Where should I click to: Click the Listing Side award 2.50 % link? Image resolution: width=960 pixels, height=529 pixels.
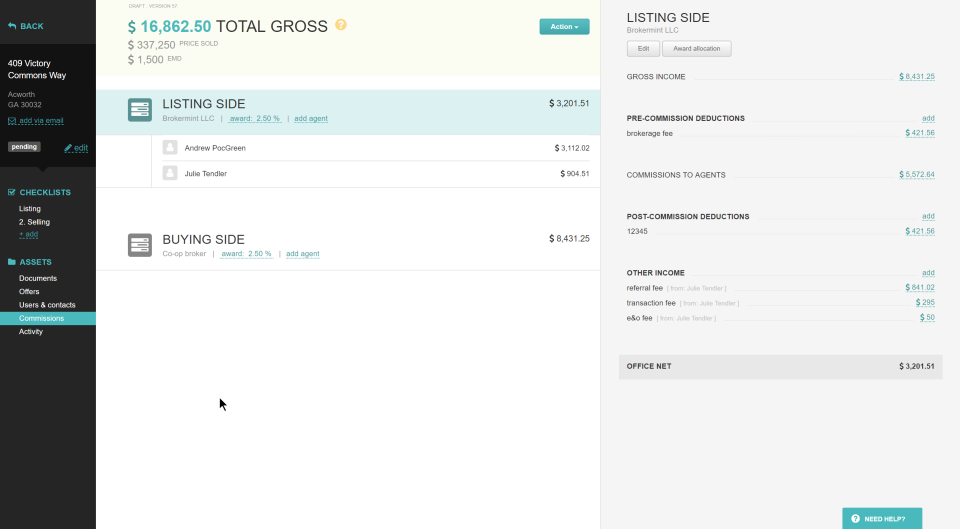click(256, 119)
